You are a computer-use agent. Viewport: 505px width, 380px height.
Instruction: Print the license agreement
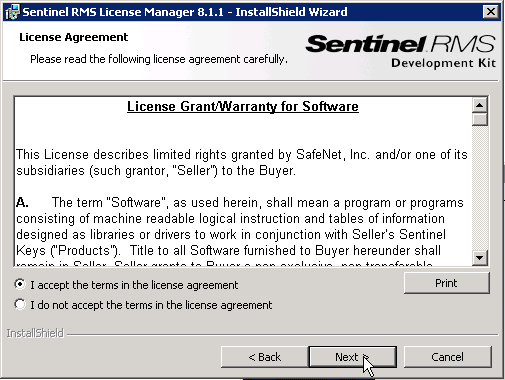[447, 283]
